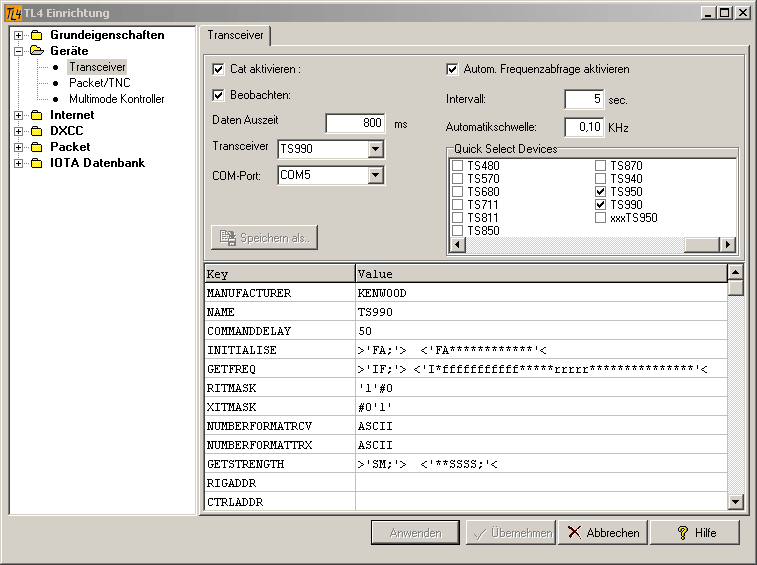The width and height of the screenshot is (757, 565).
Task: Select the Transceiver tab
Action: (x=235, y=35)
